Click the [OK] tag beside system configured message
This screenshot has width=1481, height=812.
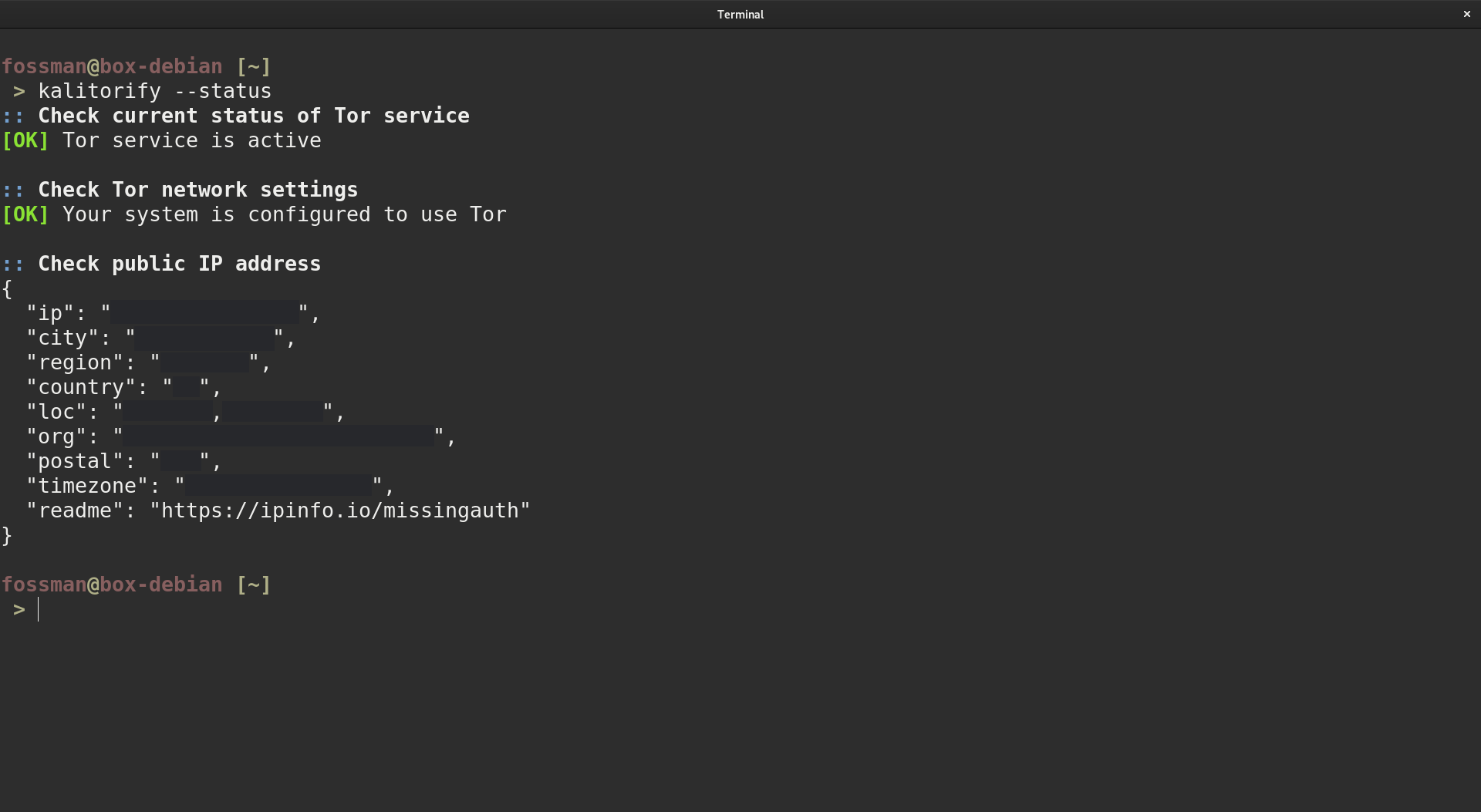(x=25, y=214)
